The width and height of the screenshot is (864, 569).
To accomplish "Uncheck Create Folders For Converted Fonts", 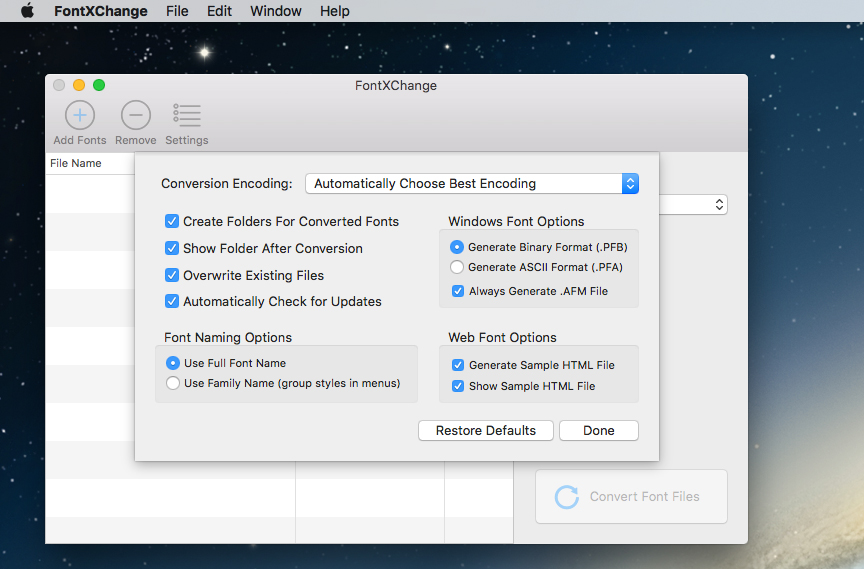I will 172,221.
